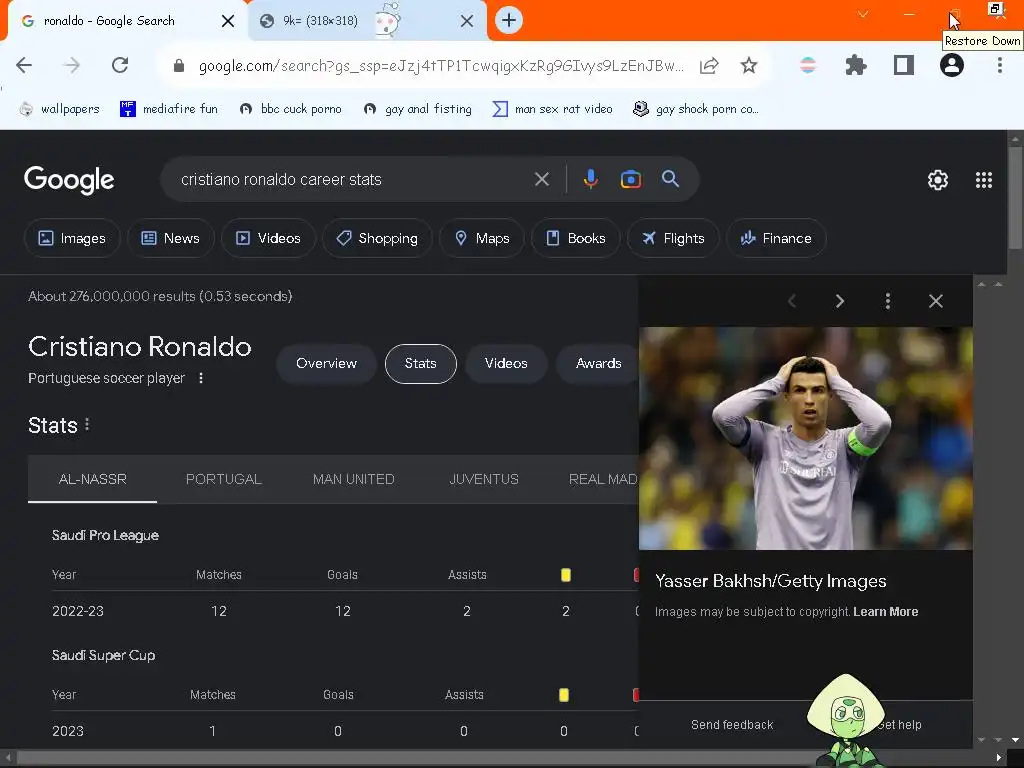Open the Chrome three-dot menu
Image resolution: width=1024 pixels, height=768 pixels.
(999, 65)
